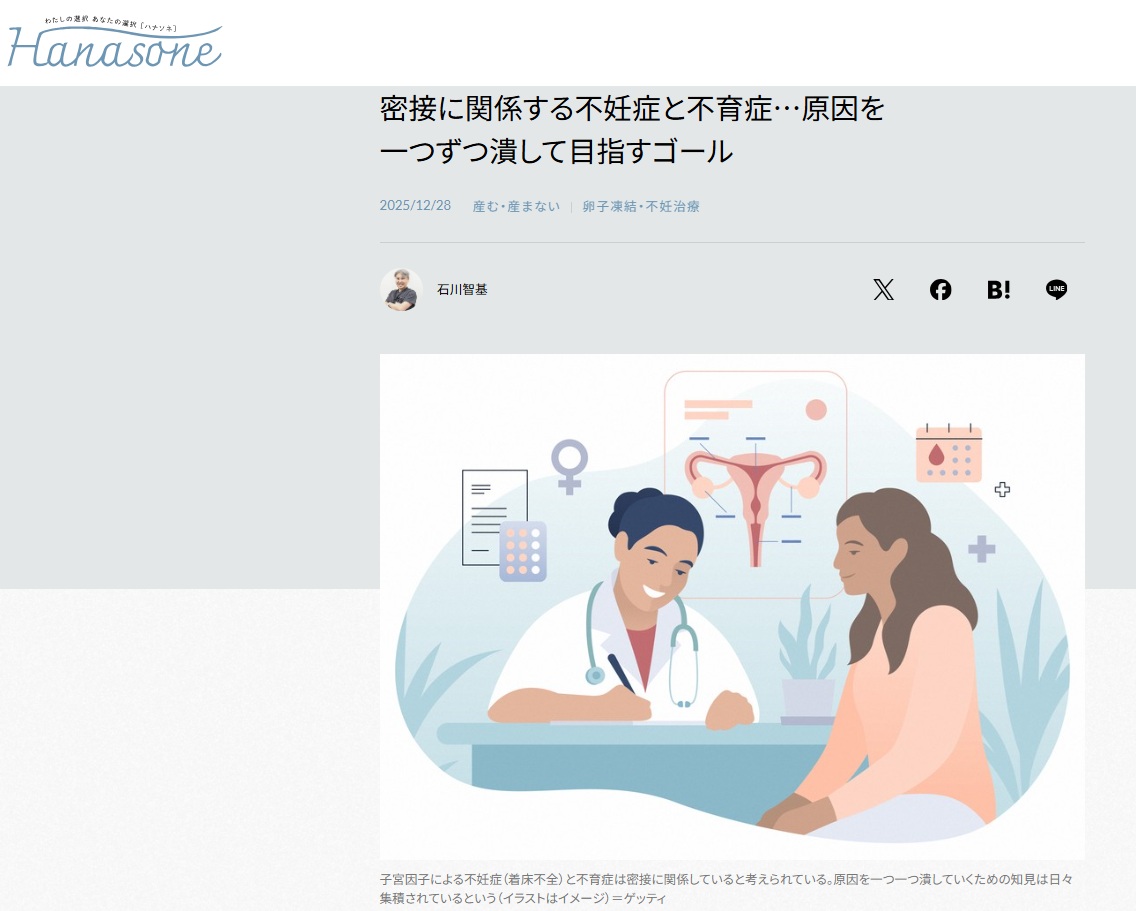Click the uterus diagram poster
1136x911 pixels.
tap(756, 484)
